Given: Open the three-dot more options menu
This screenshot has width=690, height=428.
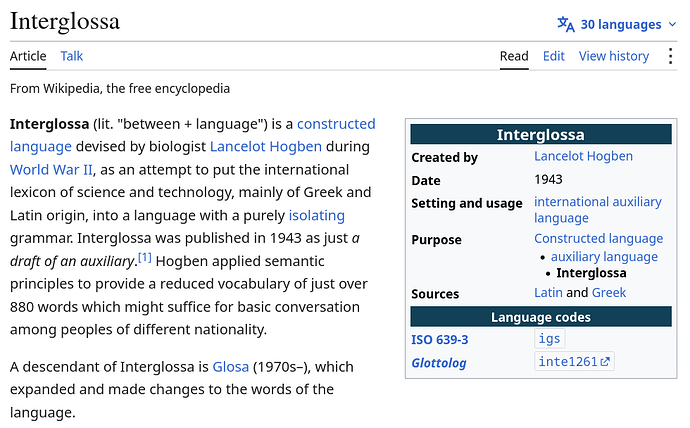Looking at the screenshot, I should coord(670,56).
